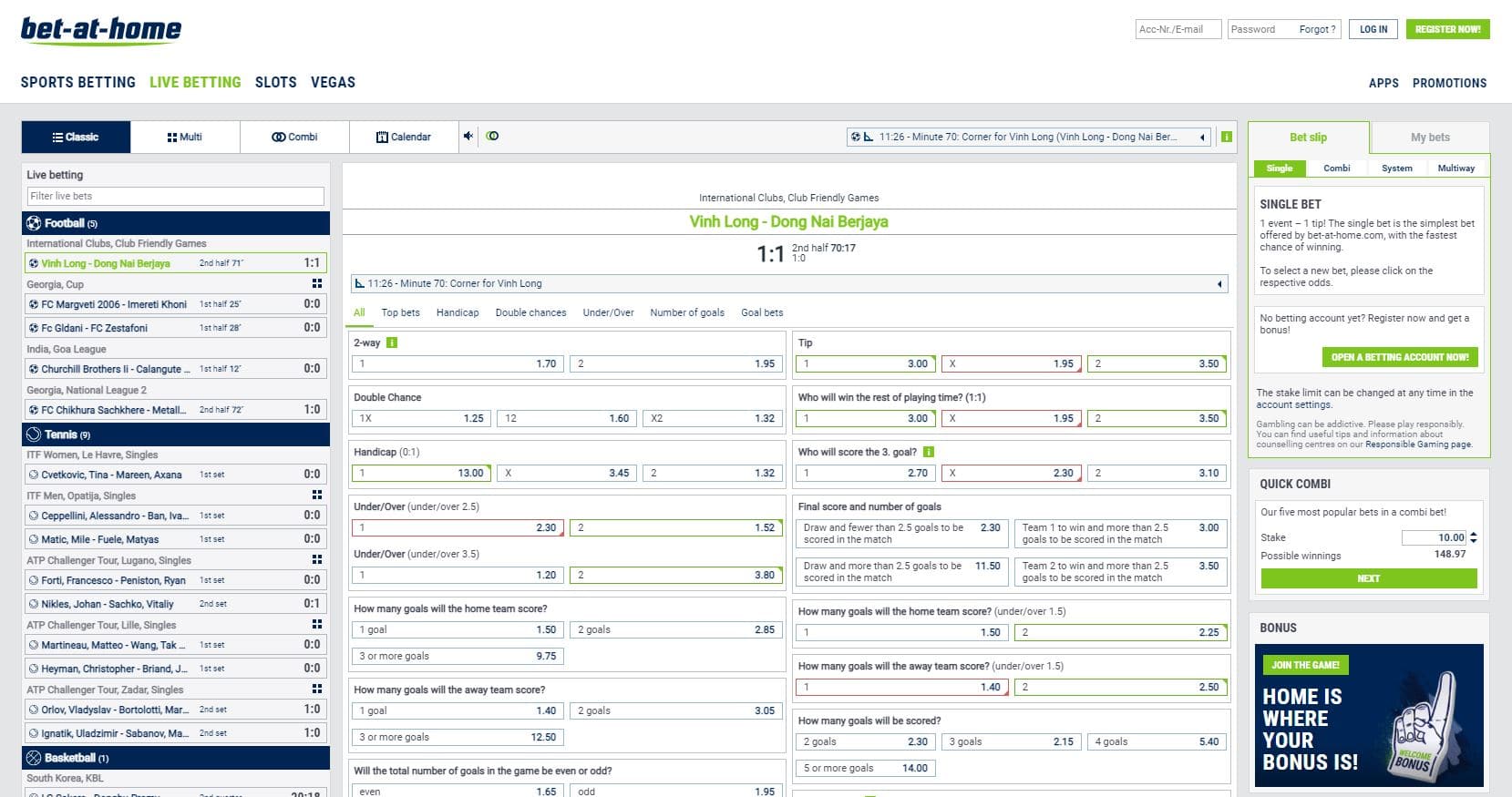Open the green info icon at ticker end
This screenshot has width=1512, height=797.
(1227, 138)
